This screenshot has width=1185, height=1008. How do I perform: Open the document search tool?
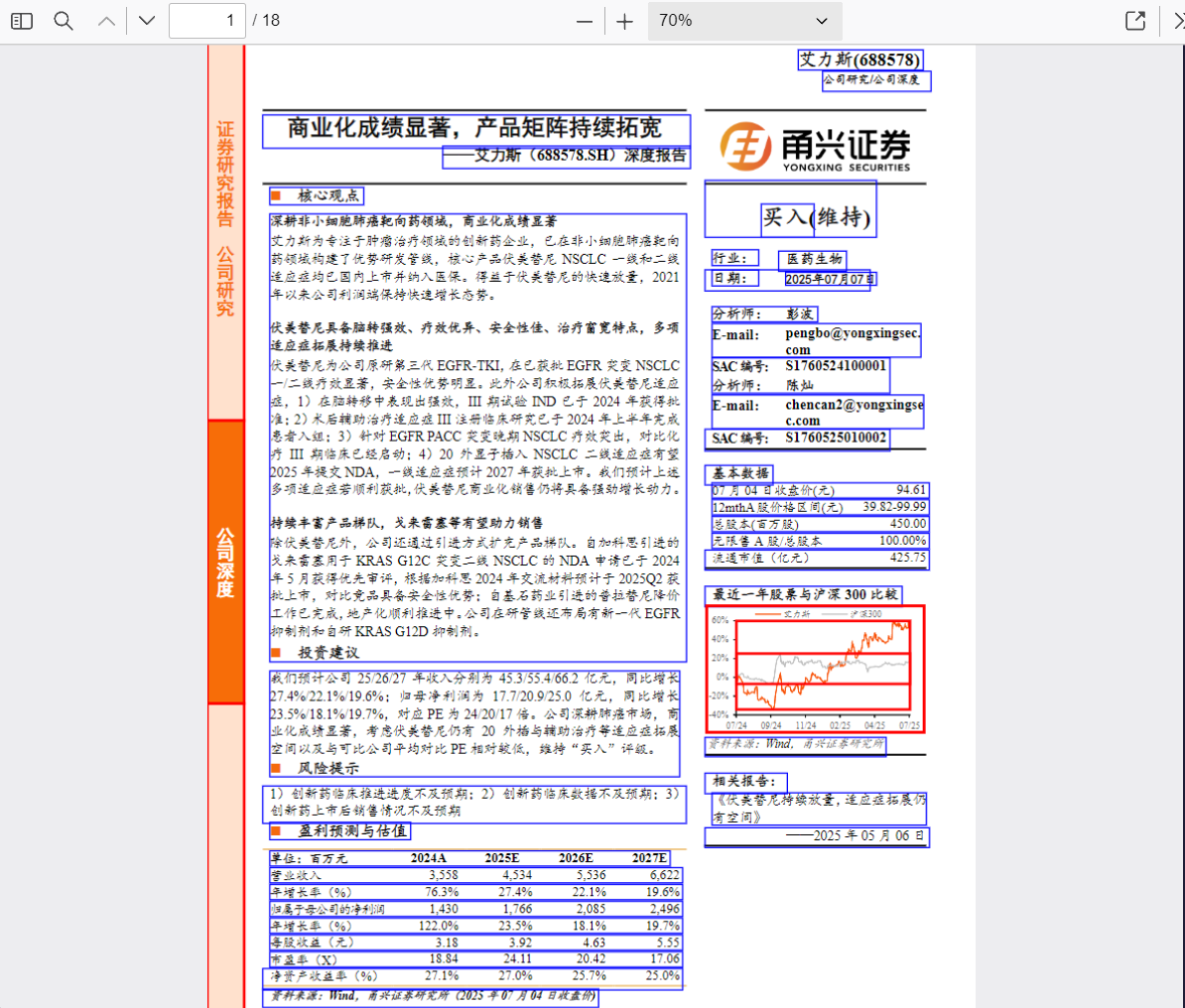point(63,20)
